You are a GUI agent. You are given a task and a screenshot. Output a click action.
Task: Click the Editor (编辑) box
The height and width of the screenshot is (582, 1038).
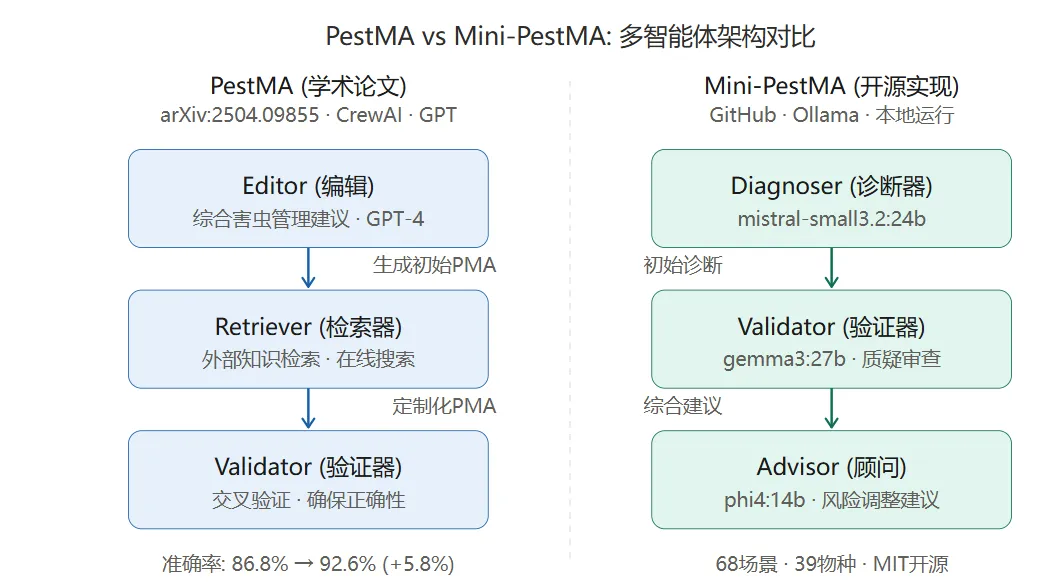pos(308,199)
